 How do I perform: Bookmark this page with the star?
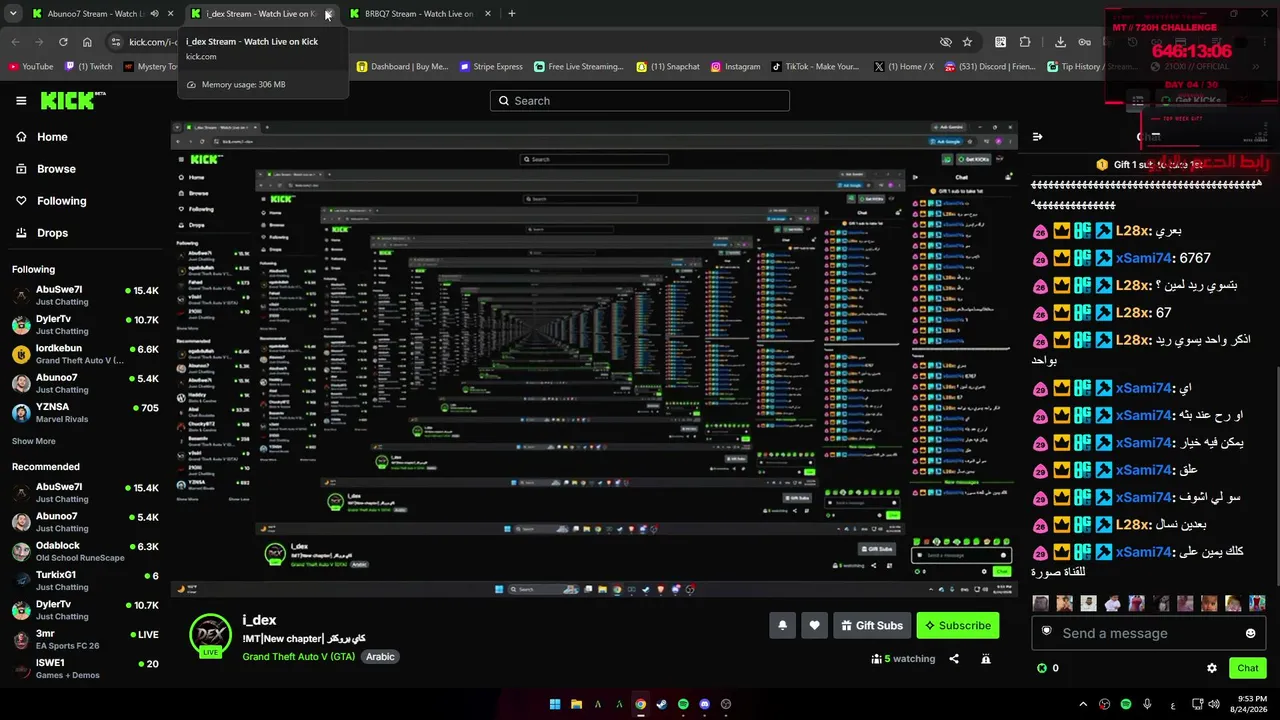tap(967, 42)
